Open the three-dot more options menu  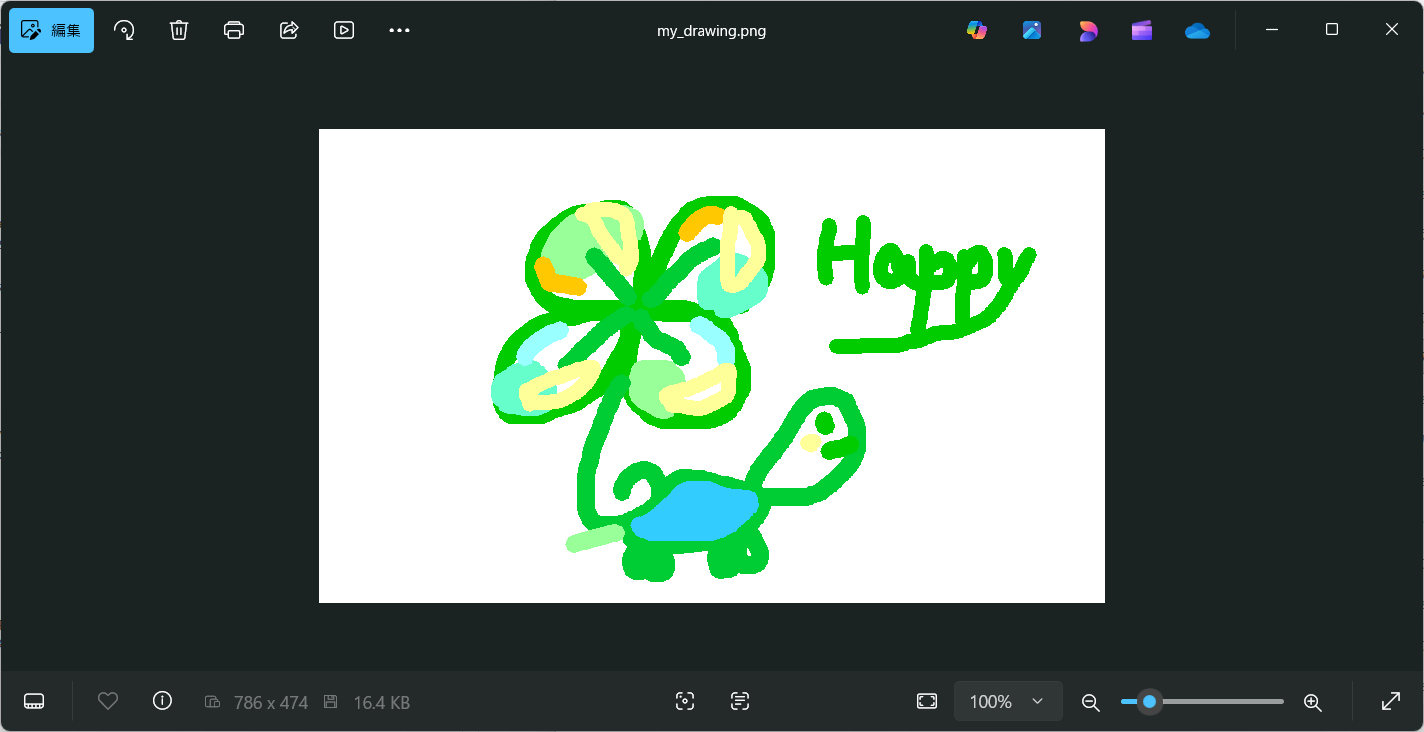point(399,30)
